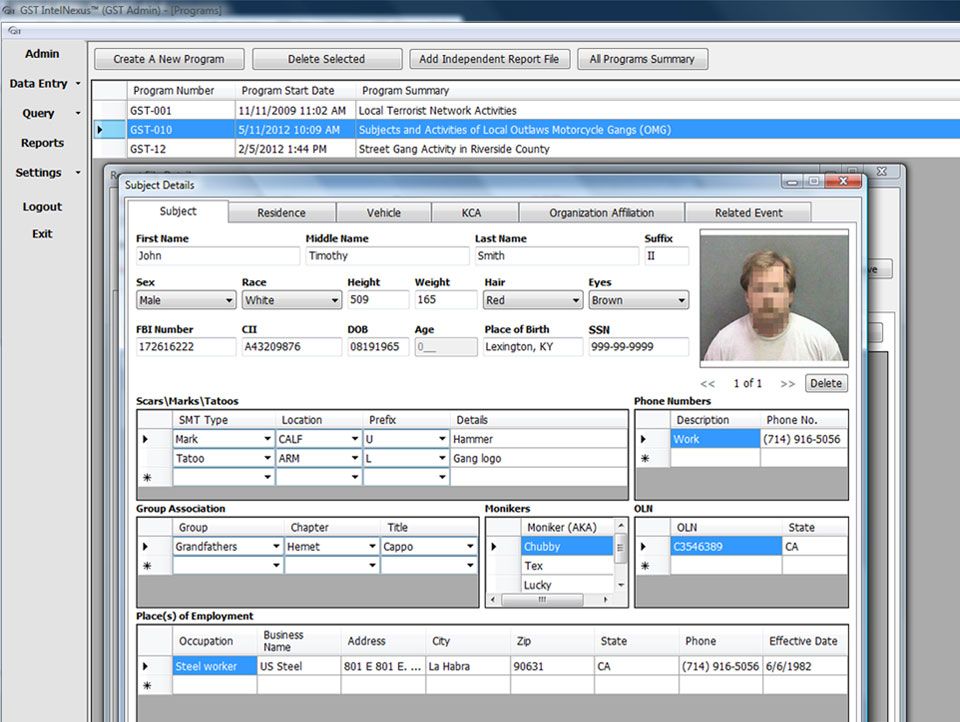Click the All Programs Summary button
Viewport: 960px width, 722px height.
tap(643, 59)
